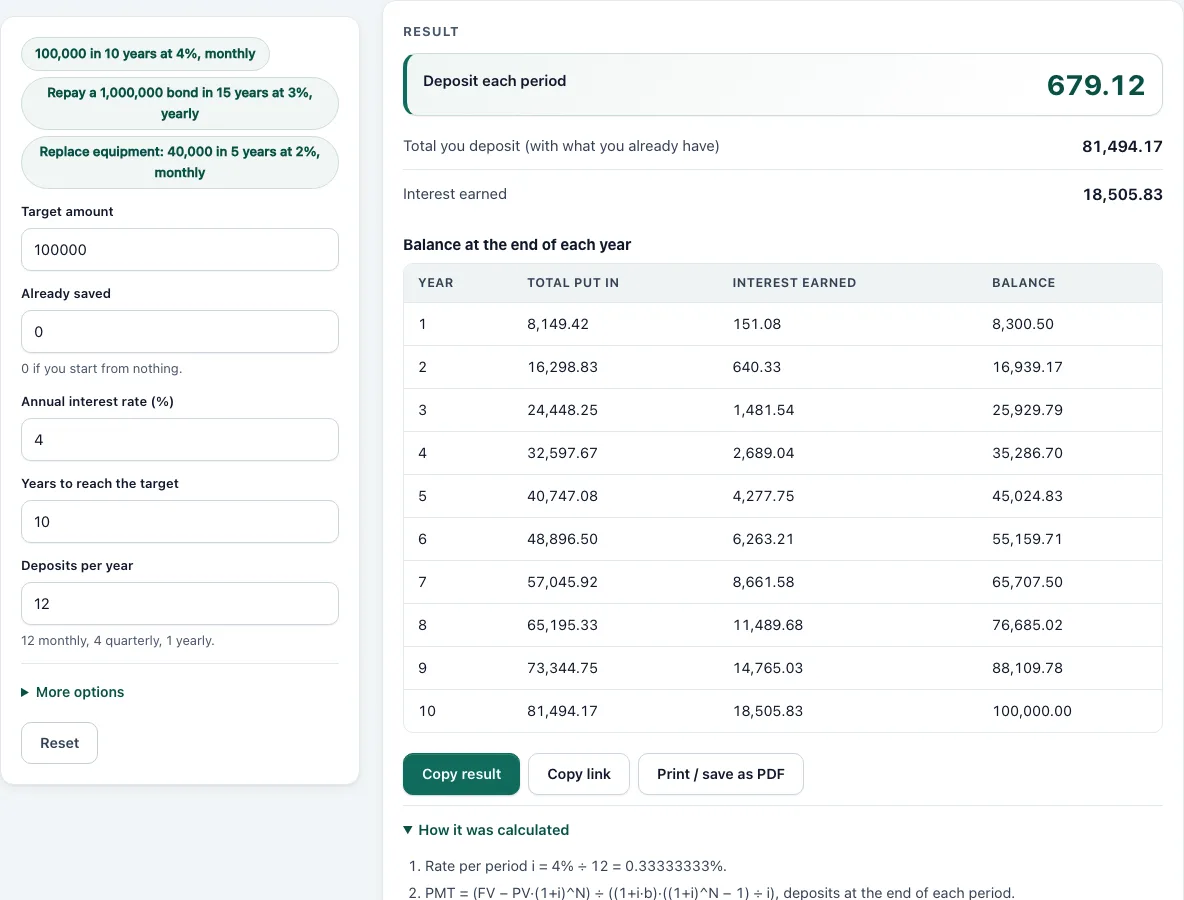
Task: Apply the '100,000 in 10 years at 4%, monthly' preset
Action: coord(145,54)
